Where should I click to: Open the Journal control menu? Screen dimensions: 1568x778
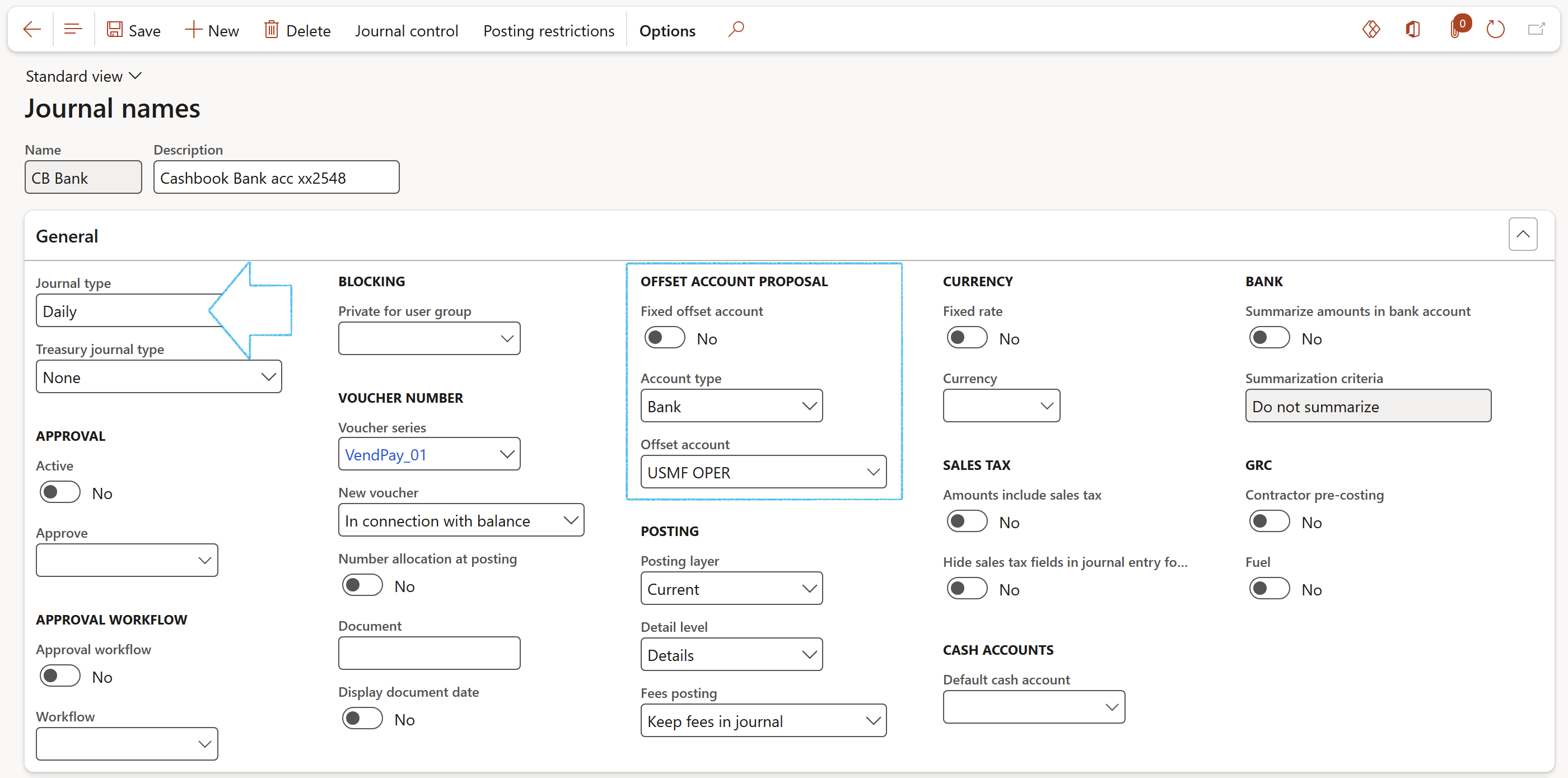tap(406, 30)
